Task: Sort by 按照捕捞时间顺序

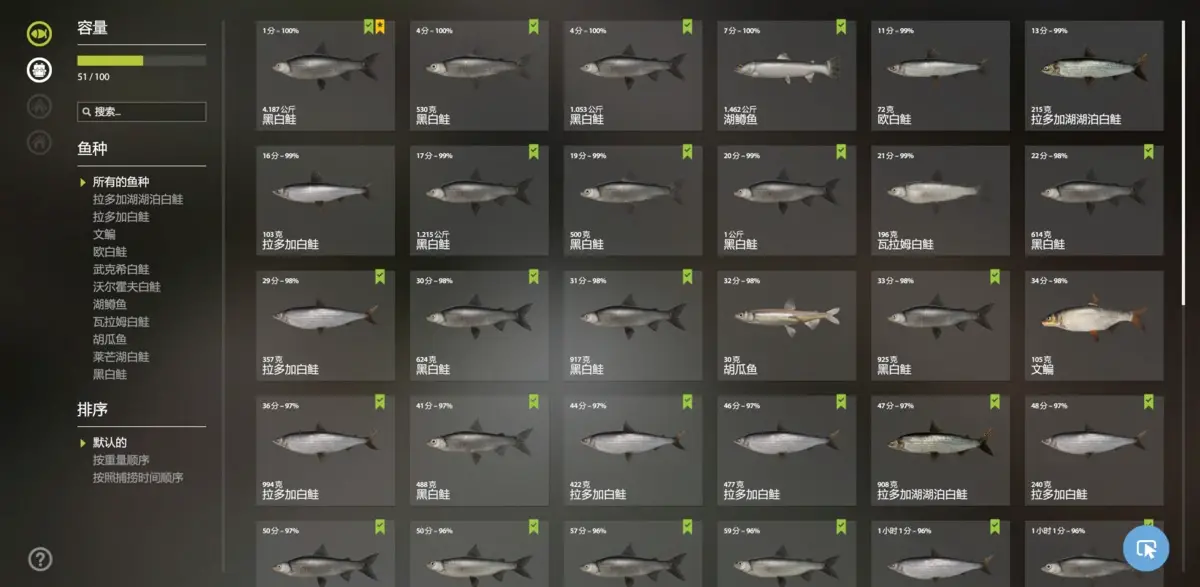Action: tap(138, 478)
